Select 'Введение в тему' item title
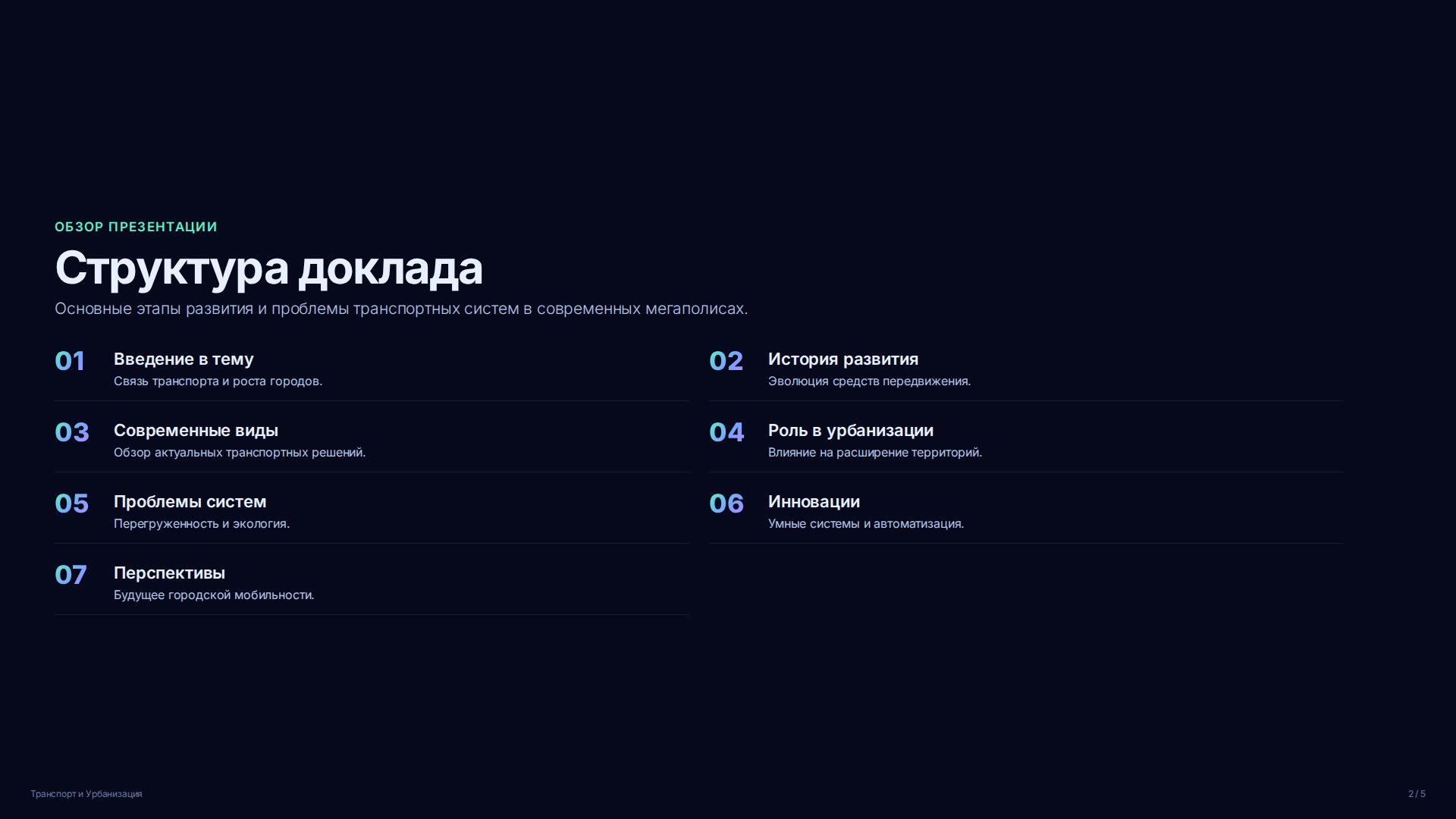 pos(184,359)
